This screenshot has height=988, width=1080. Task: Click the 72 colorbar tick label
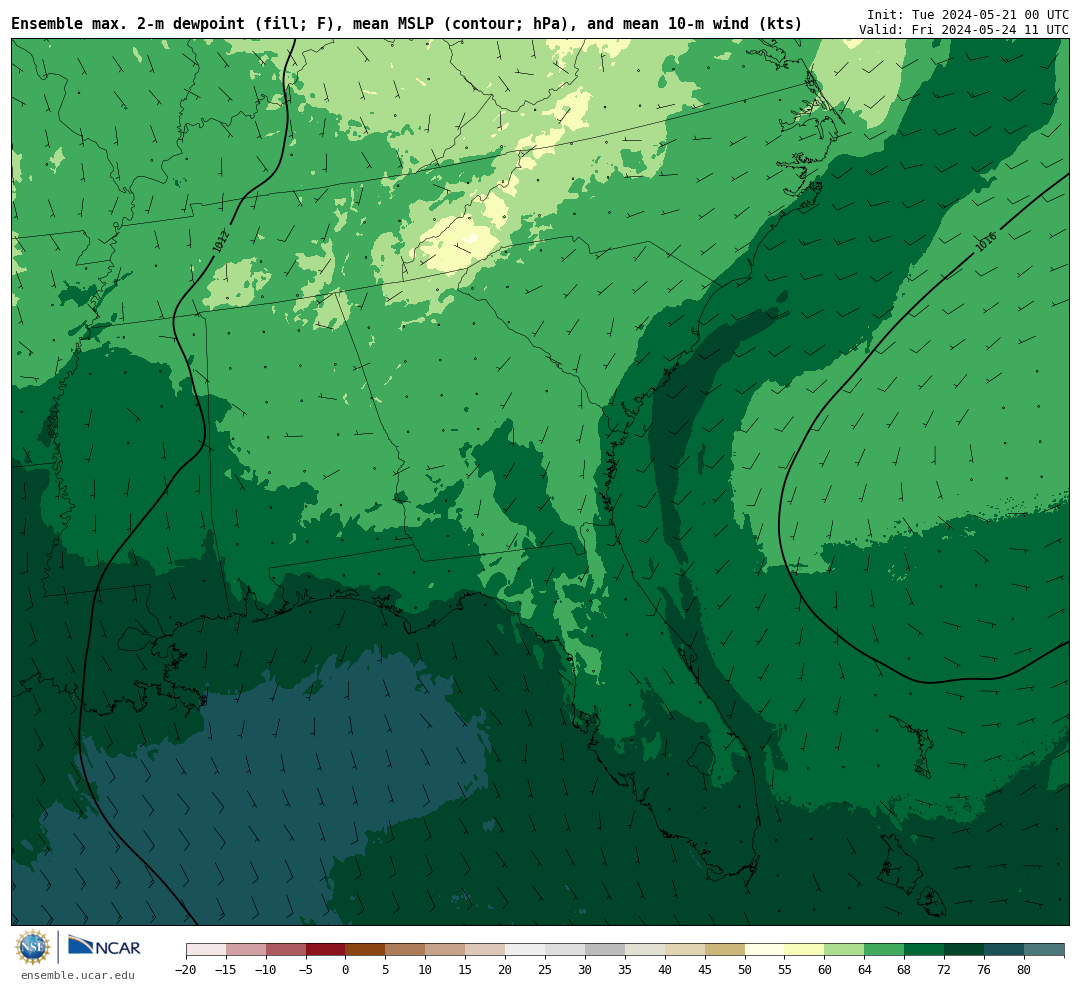click(x=945, y=970)
